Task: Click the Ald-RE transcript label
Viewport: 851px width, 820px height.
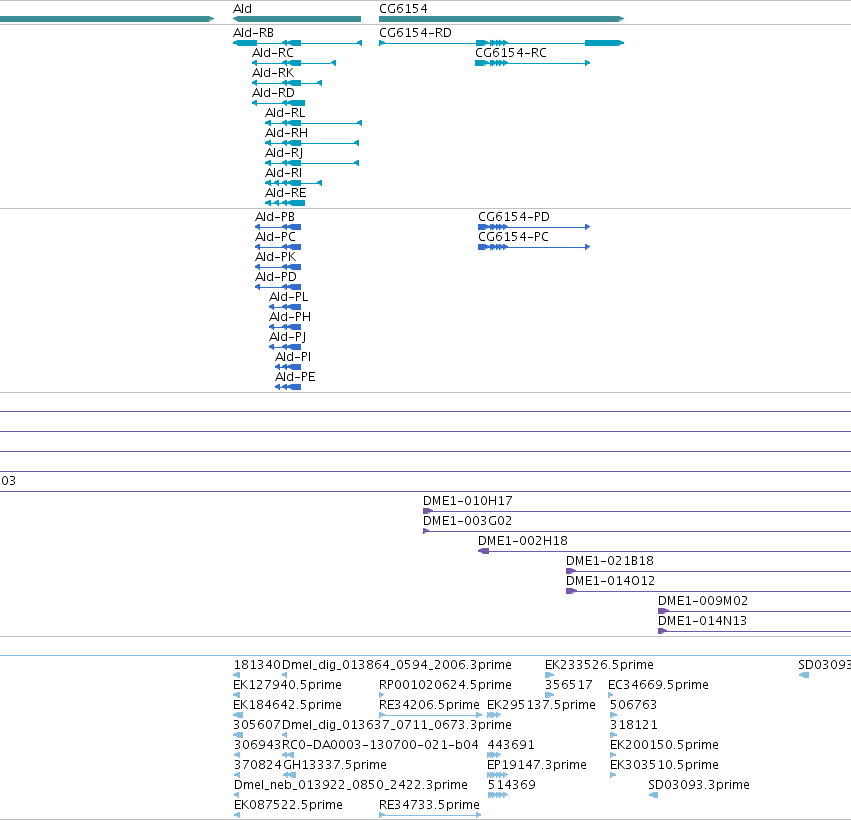Action: tap(285, 193)
